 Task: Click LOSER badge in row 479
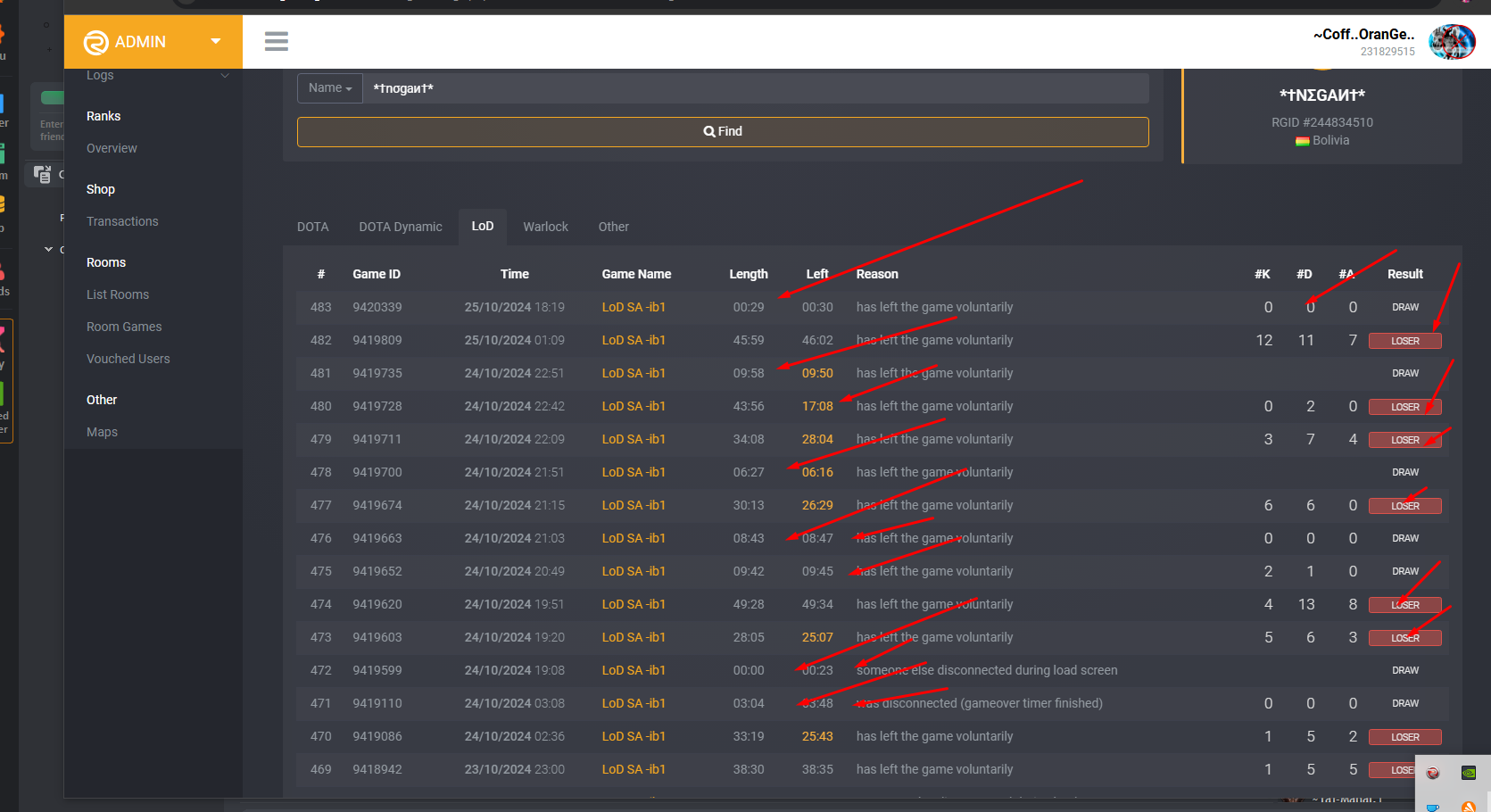pos(1405,440)
